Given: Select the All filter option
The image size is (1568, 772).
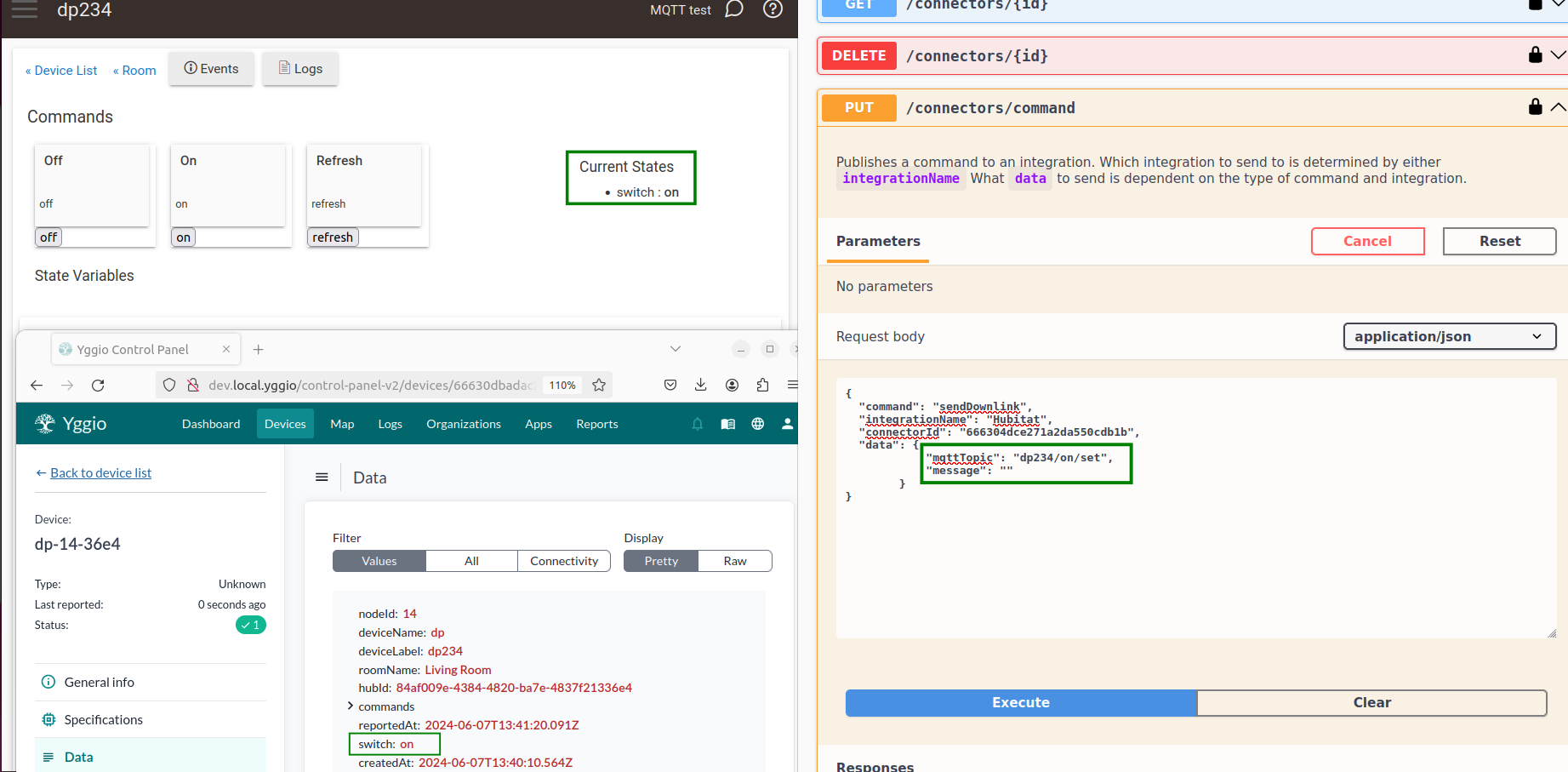Looking at the screenshot, I should coord(471,561).
